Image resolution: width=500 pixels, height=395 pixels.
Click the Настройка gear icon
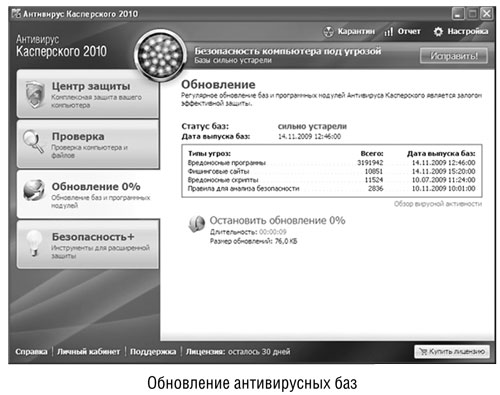[x=438, y=32]
